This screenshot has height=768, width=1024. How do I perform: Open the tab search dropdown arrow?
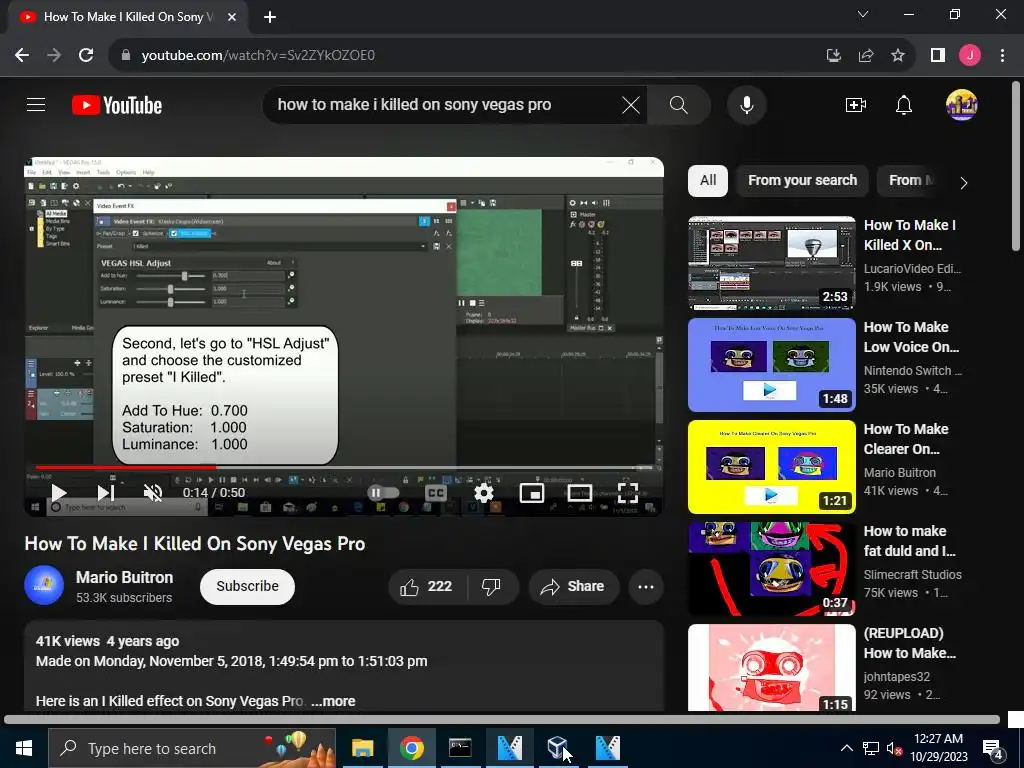[x=863, y=14]
